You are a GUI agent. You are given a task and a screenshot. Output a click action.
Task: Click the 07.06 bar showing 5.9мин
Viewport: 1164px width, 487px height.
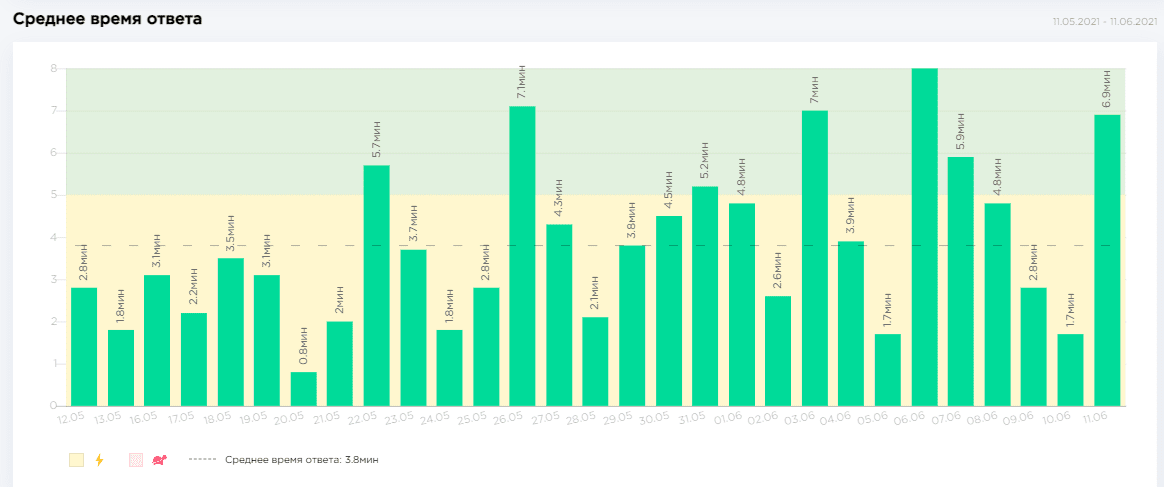pyautogui.click(x=961, y=281)
